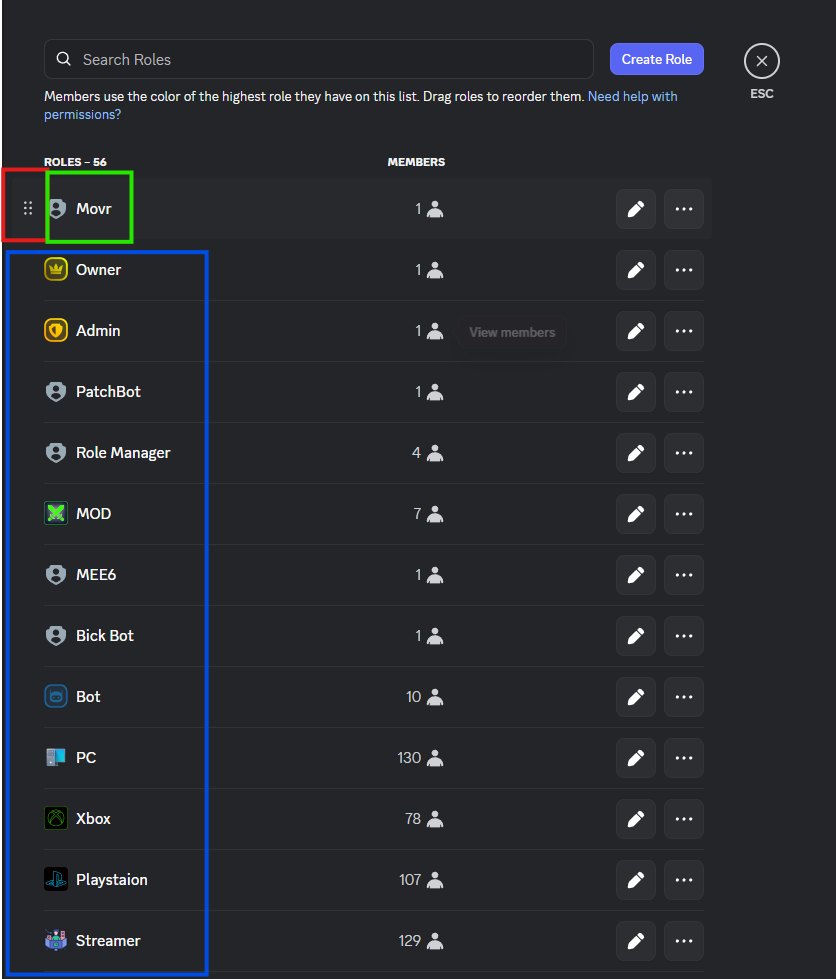This screenshot has width=836, height=979.
Task: Edit the Playstaion role
Action: [x=636, y=880]
